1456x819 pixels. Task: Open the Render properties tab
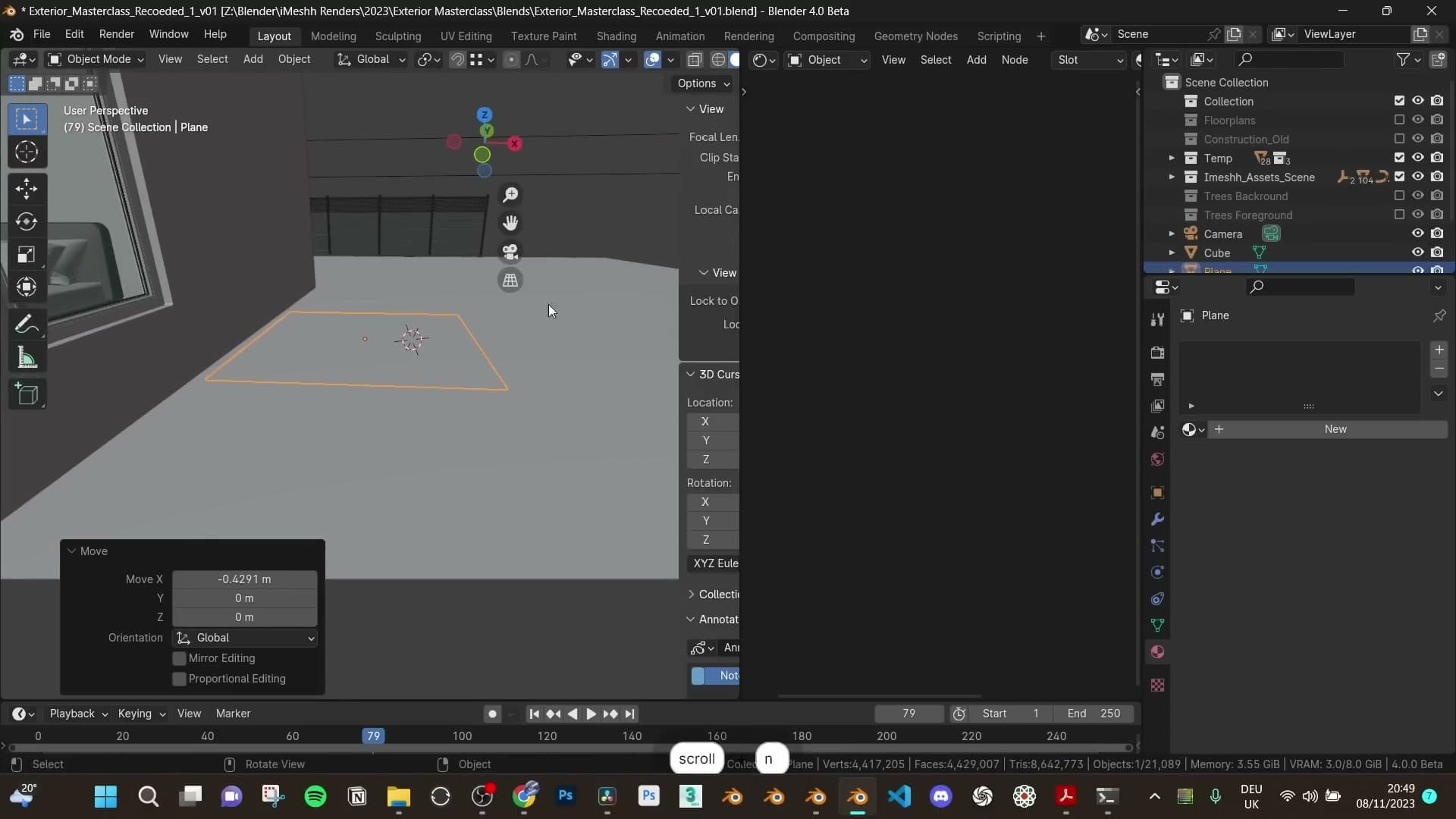pos(1157,353)
